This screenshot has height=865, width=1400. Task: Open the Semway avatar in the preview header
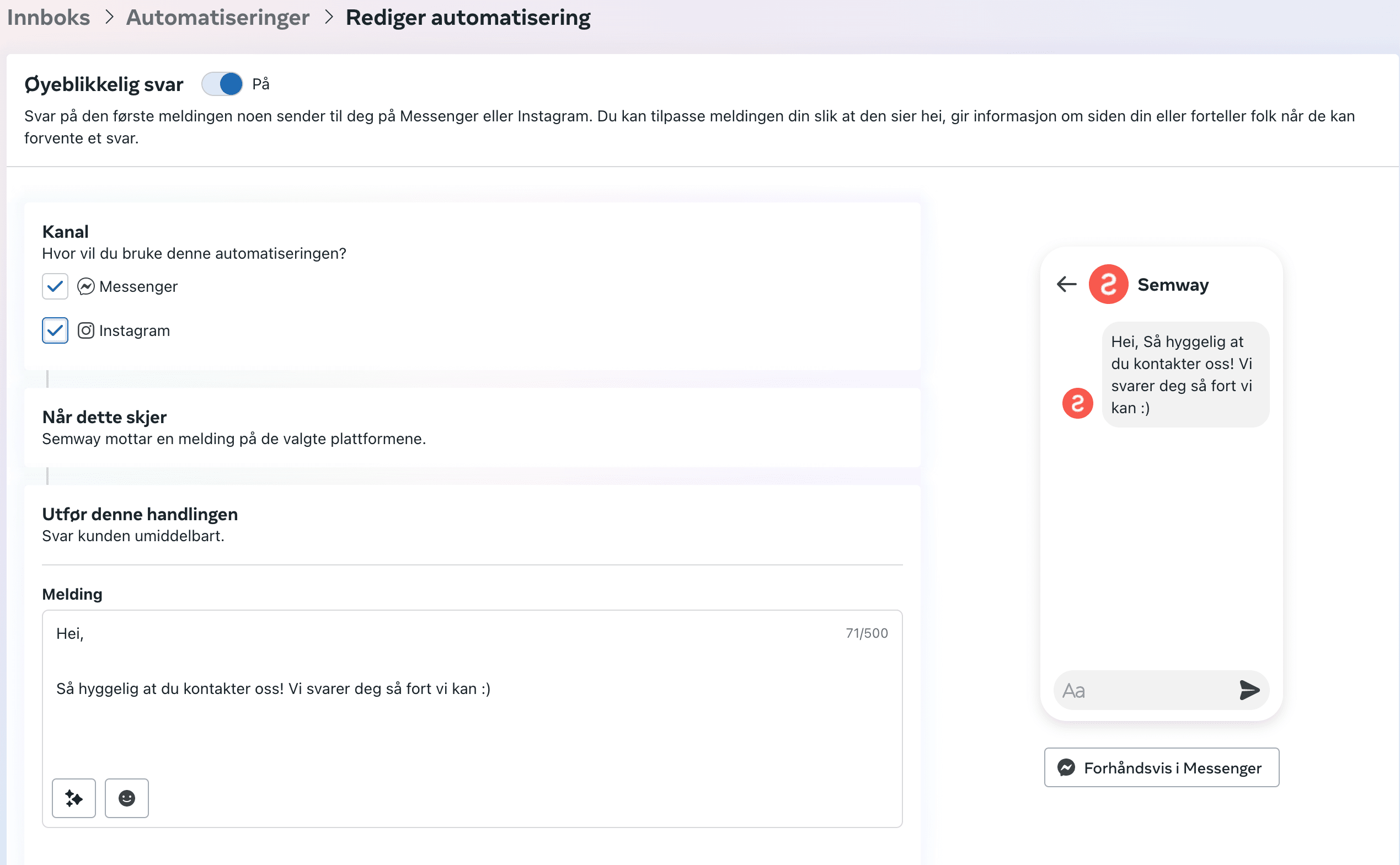point(1108,284)
